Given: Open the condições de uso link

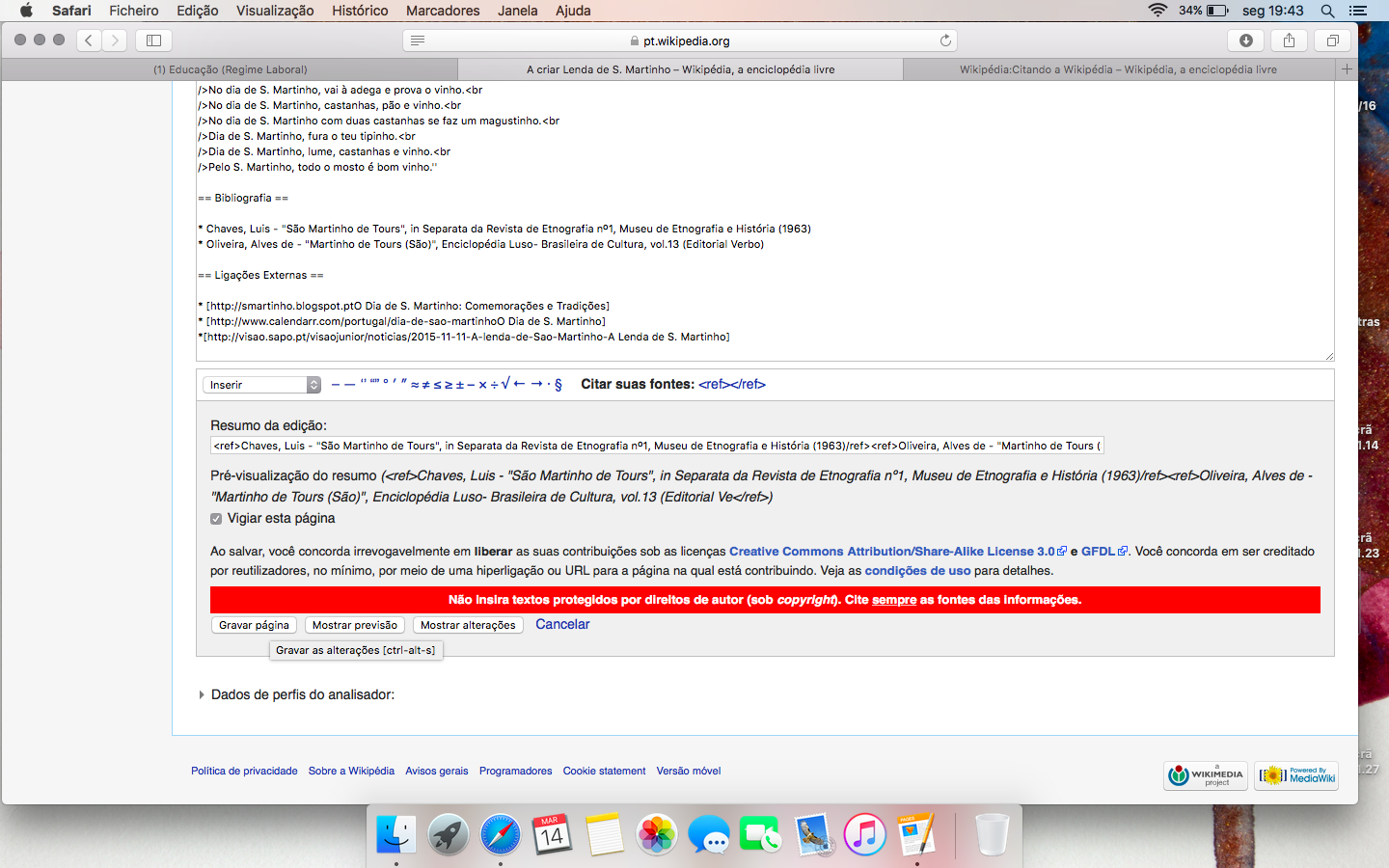Looking at the screenshot, I should coord(917,571).
